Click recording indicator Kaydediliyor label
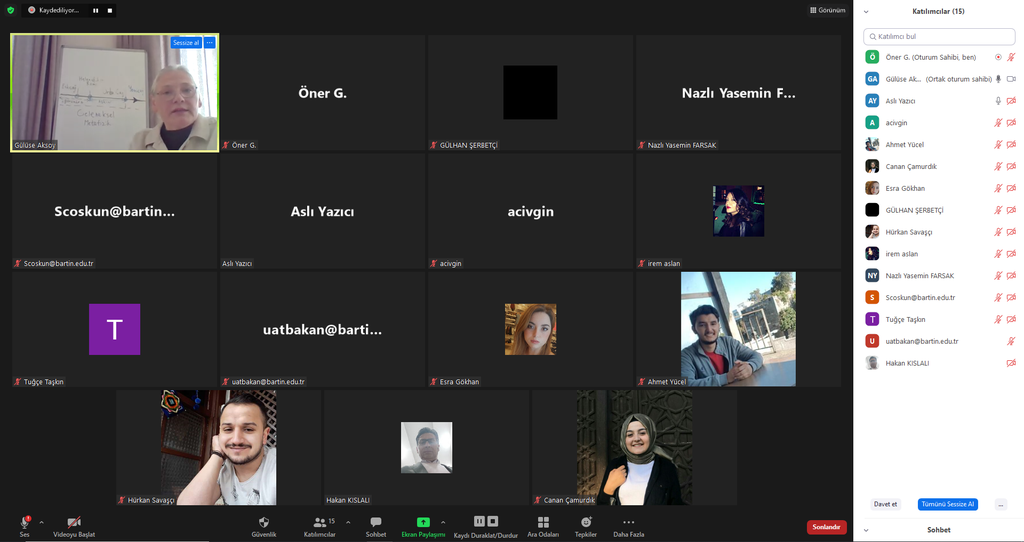Viewport: 1024px width, 542px height. pos(59,10)
